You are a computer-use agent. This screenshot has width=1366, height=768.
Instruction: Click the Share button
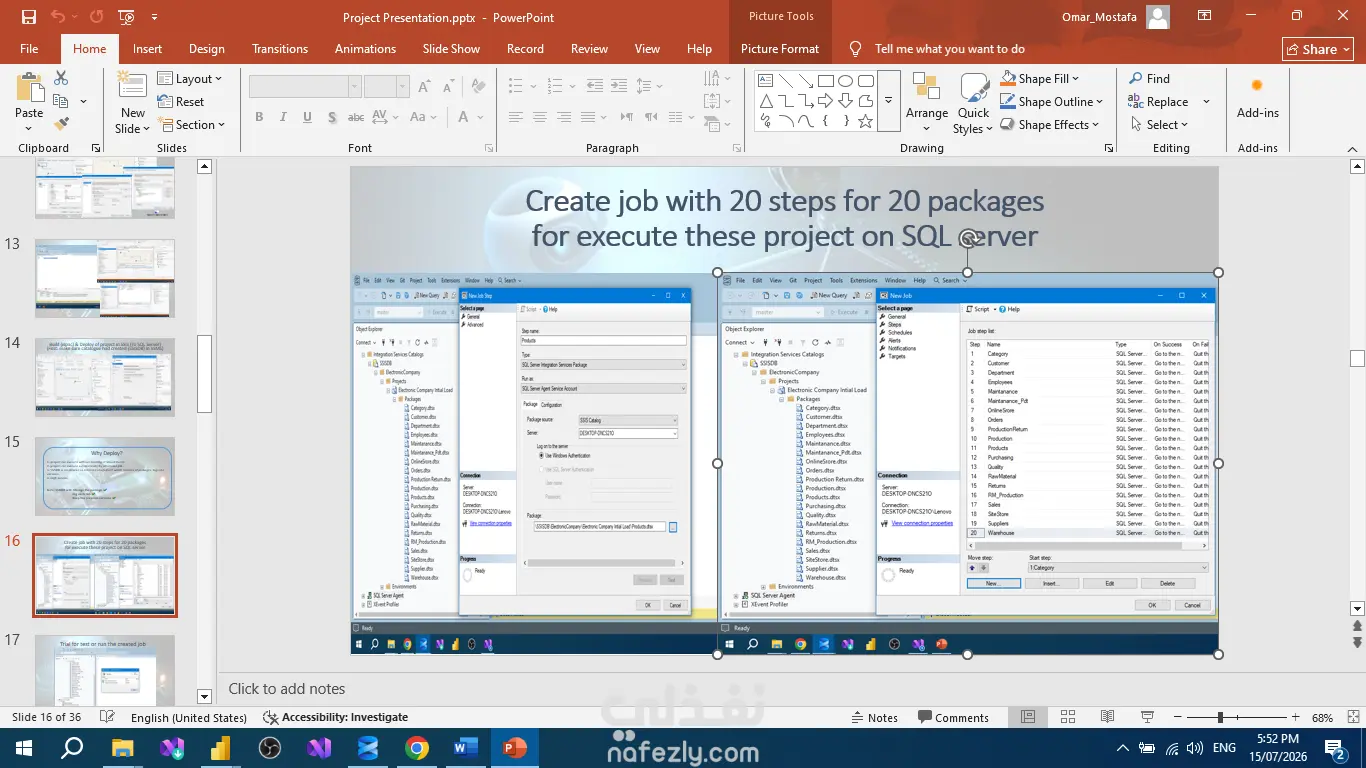(1318, 49)
